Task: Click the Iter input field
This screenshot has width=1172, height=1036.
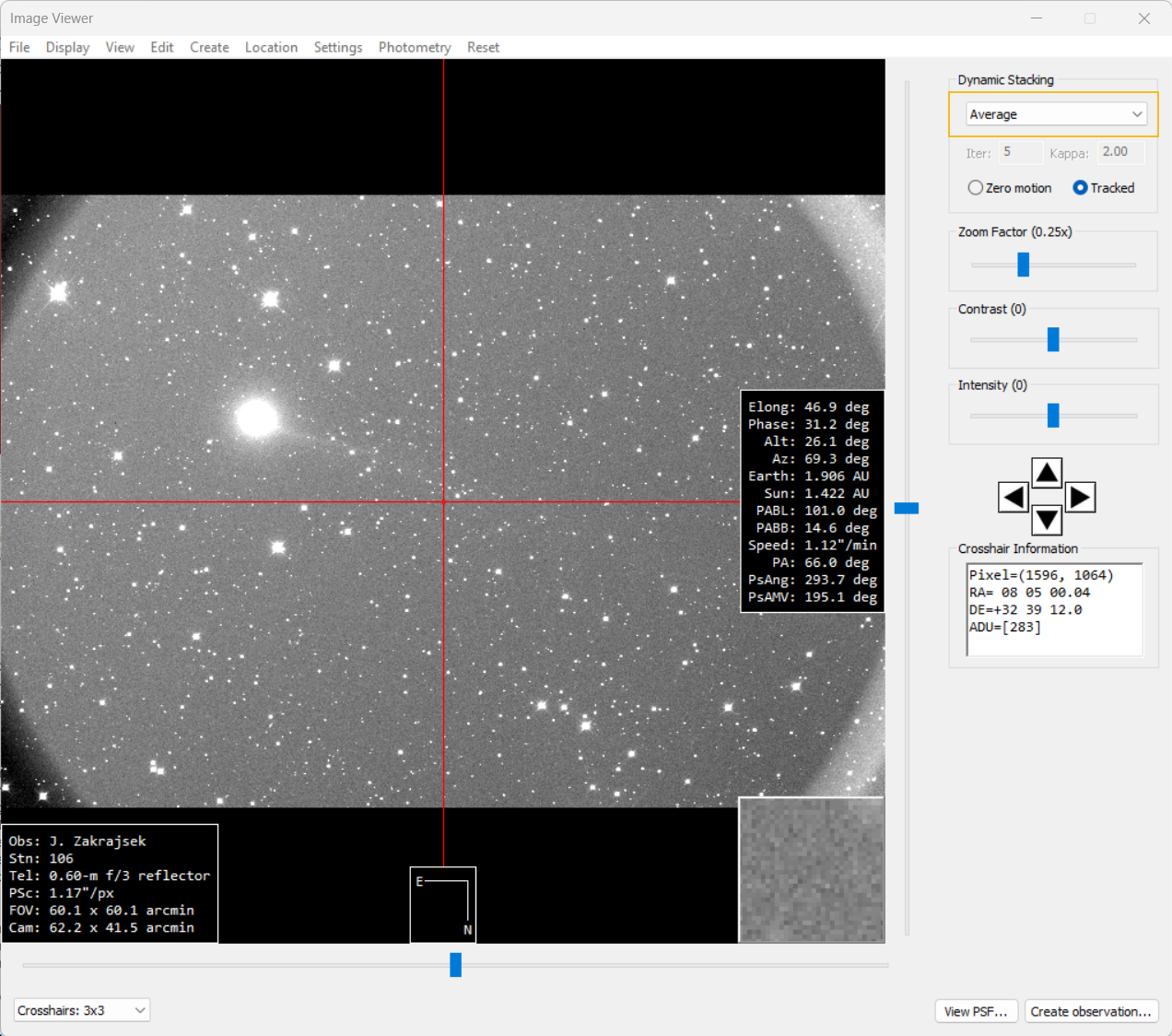Action: pyautogui.click(x=1021, y=152)
